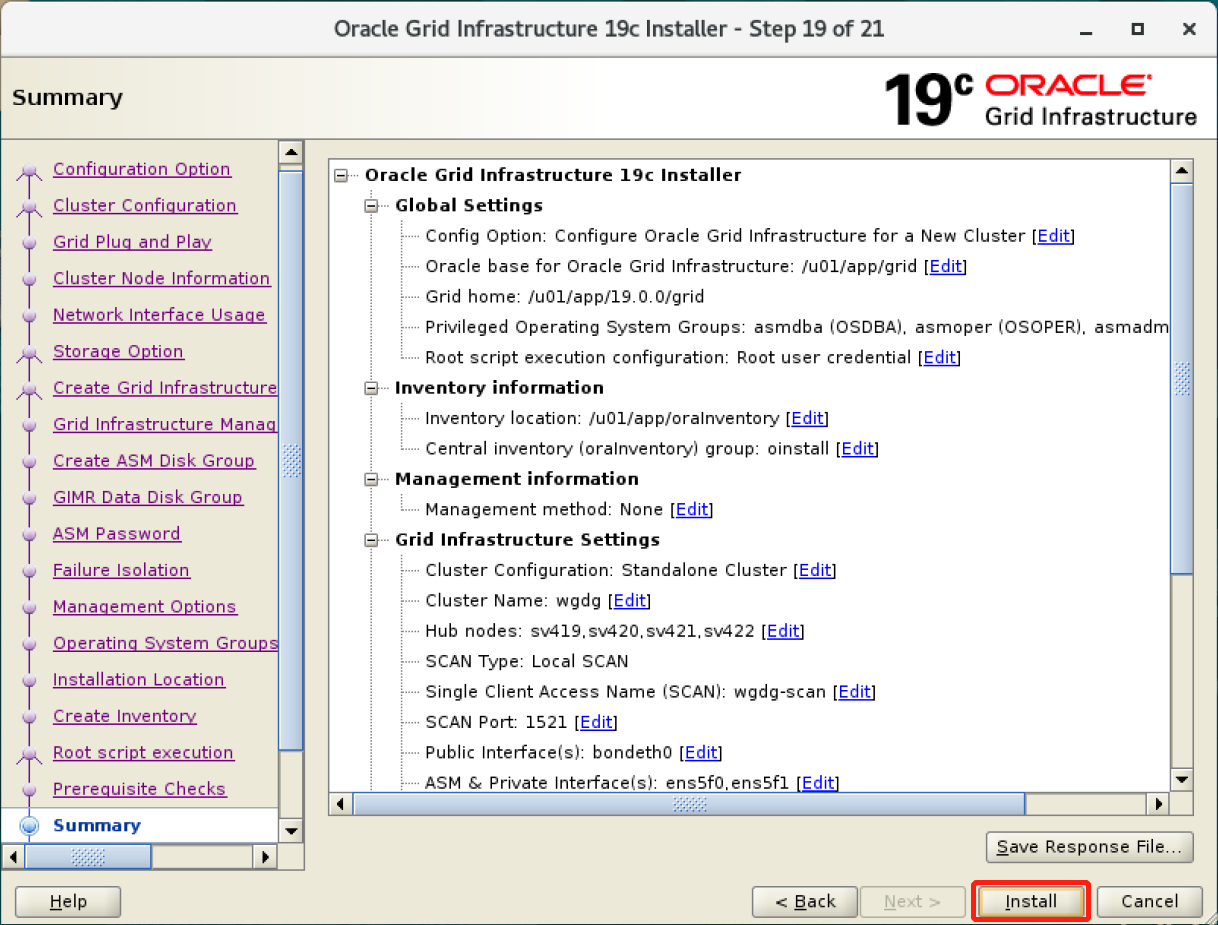This screenshot has height=925, width=1218.
Task: Open Grid Infrastructure Management step link
Action: coord(165,424)
